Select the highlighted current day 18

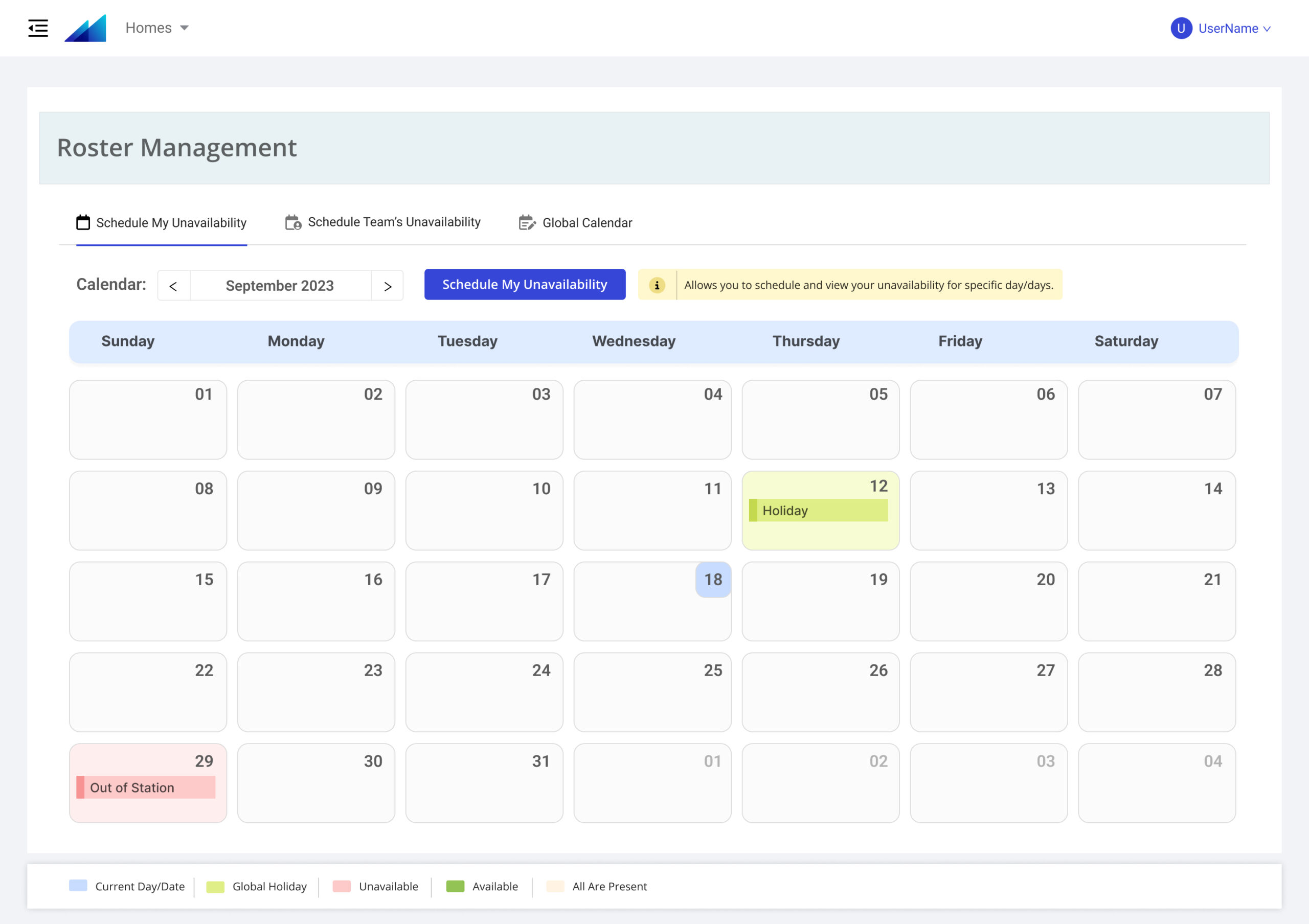coord(713,580)
